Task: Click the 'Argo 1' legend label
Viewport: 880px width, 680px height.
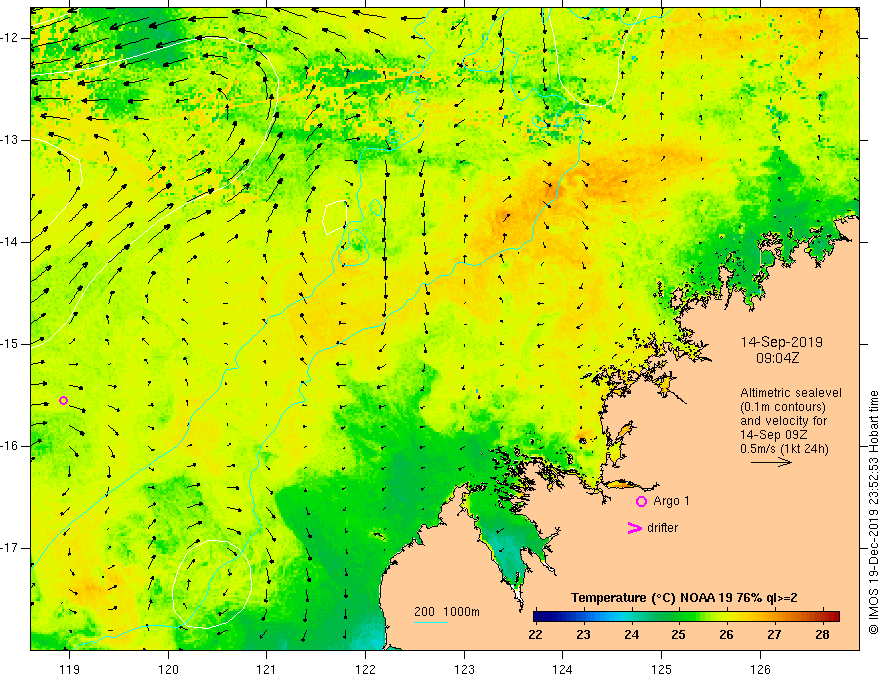Action: click(671, 501)
